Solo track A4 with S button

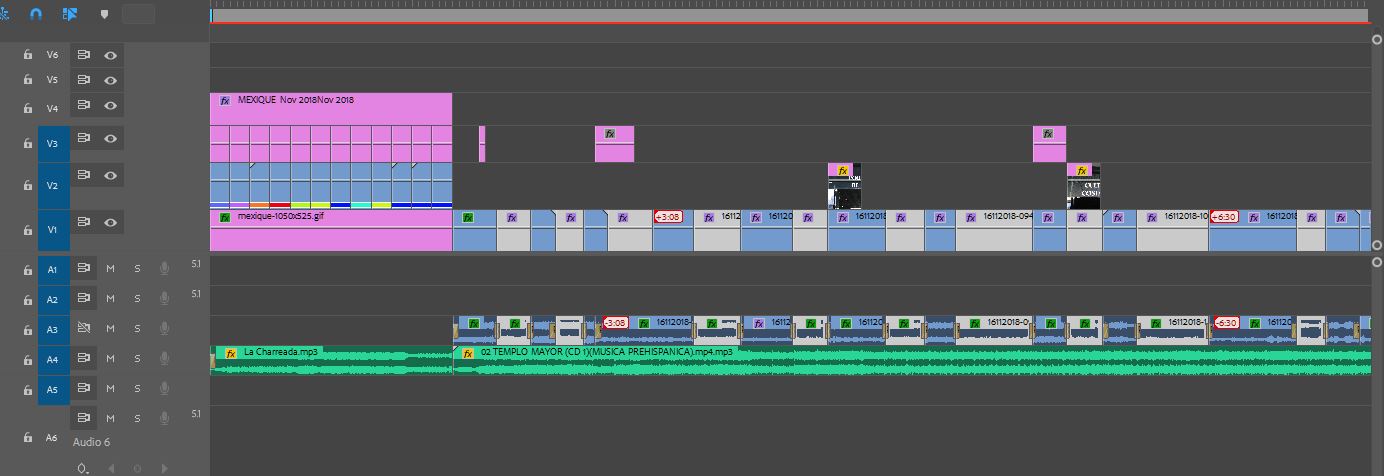(x=137, y=358)
